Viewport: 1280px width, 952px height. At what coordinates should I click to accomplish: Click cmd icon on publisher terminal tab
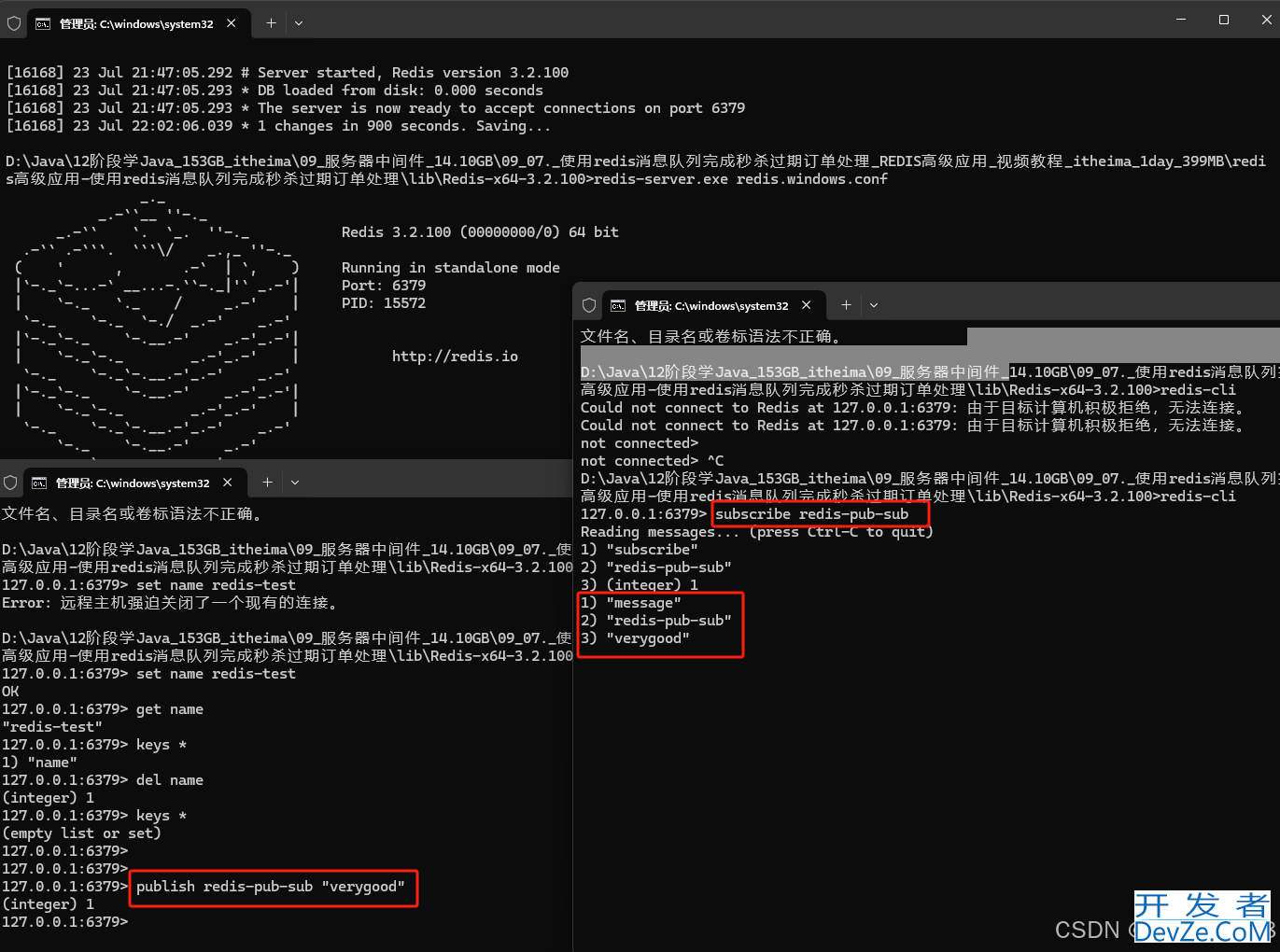39,483
